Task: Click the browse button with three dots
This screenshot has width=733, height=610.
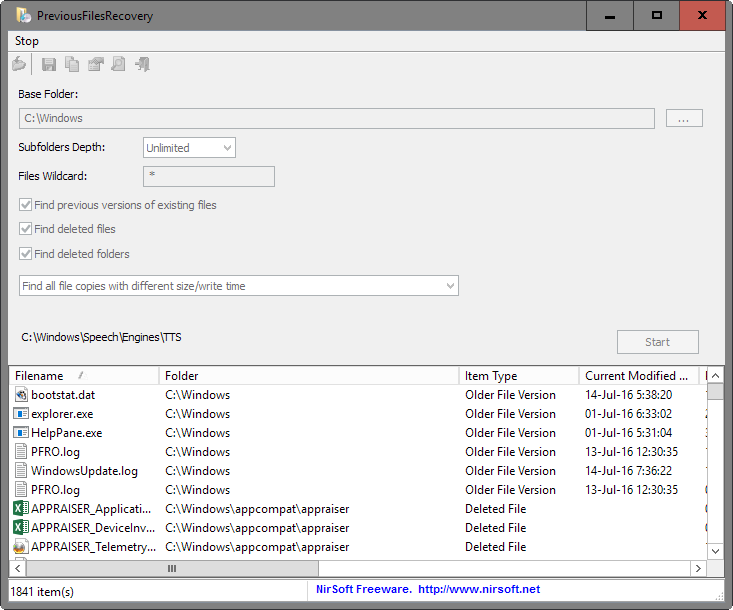Action: click(x=684, y=118)
